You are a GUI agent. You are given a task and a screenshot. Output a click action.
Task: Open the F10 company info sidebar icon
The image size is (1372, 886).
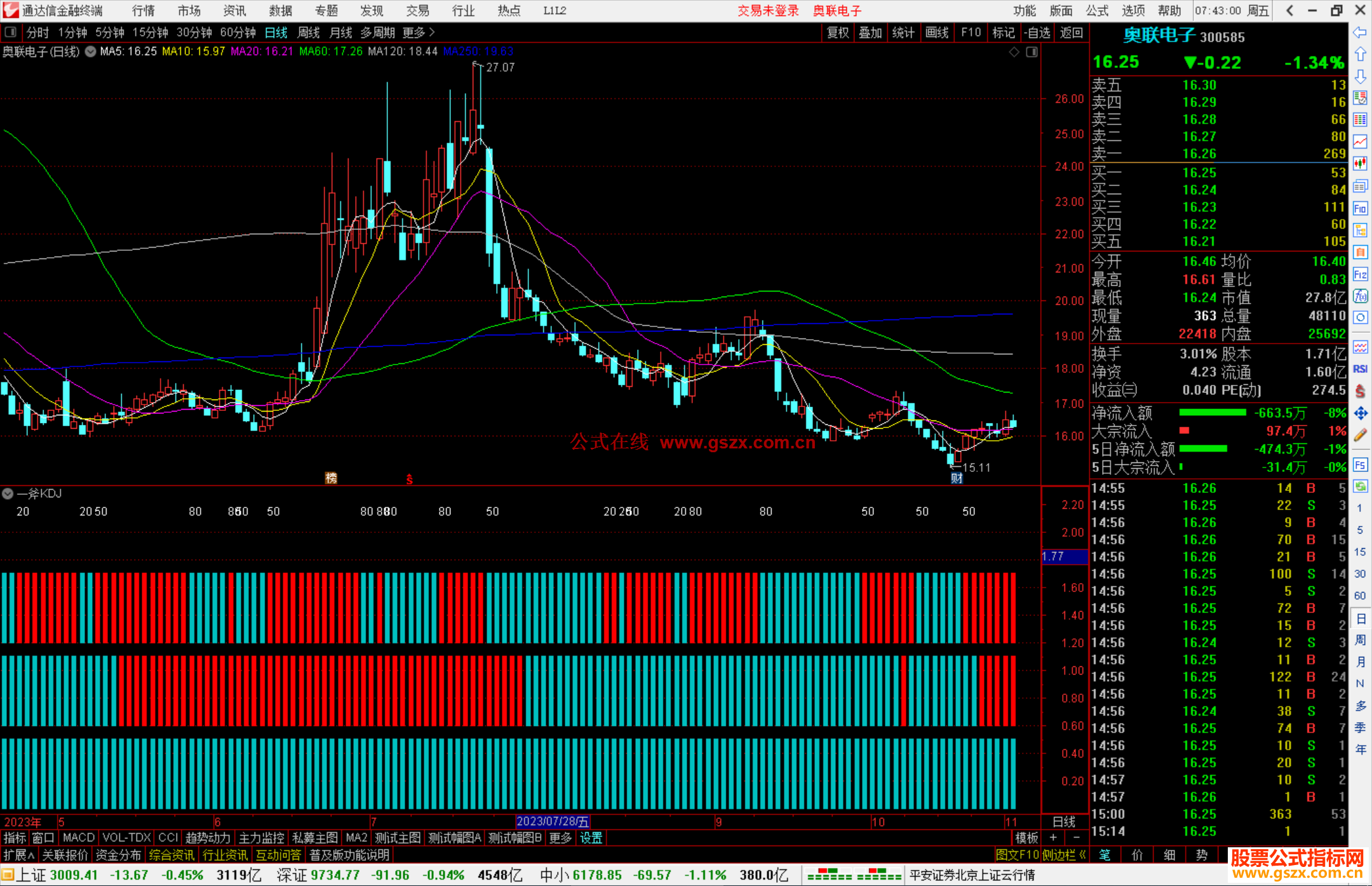click(1360, 208)
